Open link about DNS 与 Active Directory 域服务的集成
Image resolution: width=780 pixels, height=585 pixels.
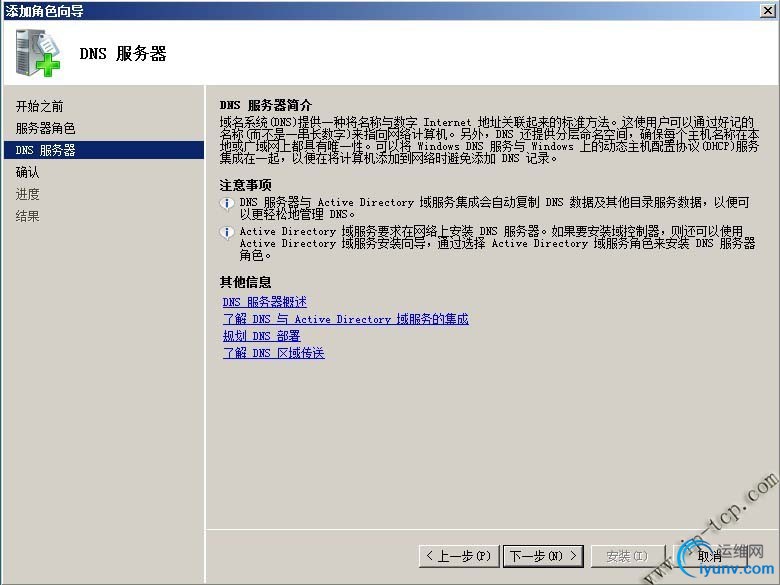point(346,319)
